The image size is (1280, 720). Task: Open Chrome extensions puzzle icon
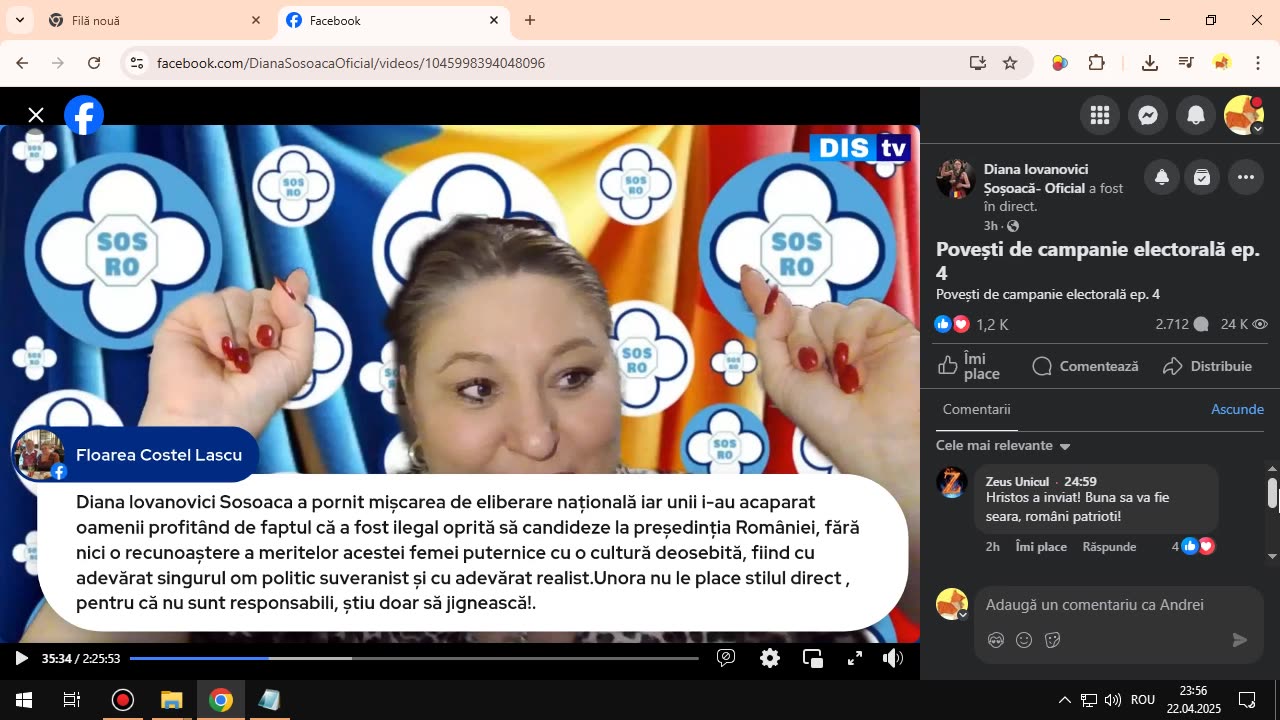tap(1097, 63)
